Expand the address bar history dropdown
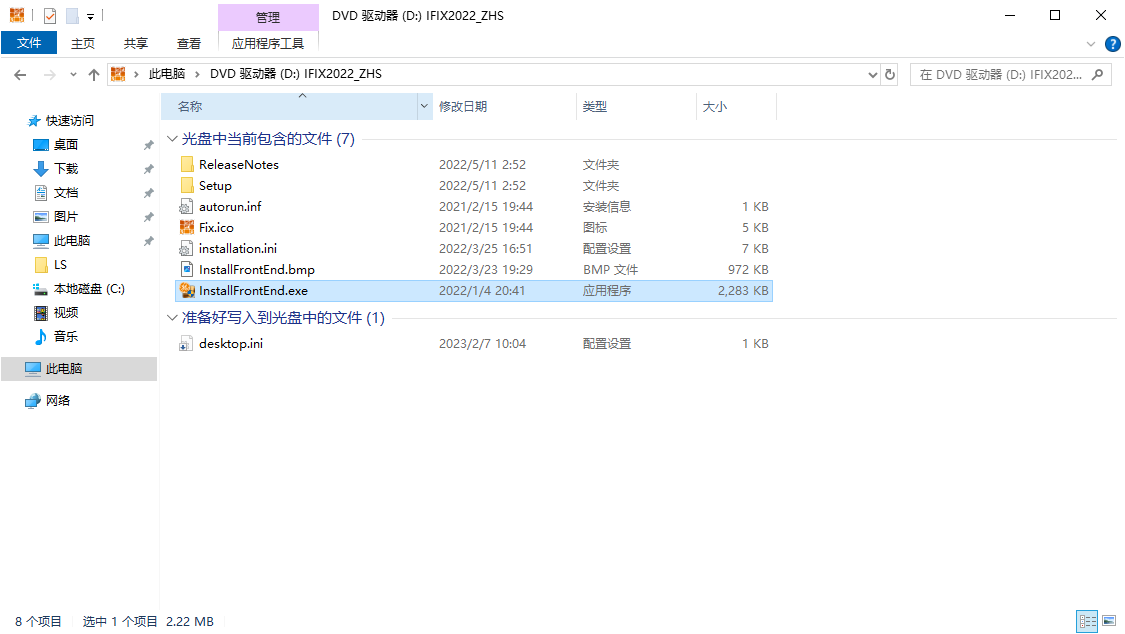Viewport: 1125px width, 634px height. click(871, 74)
